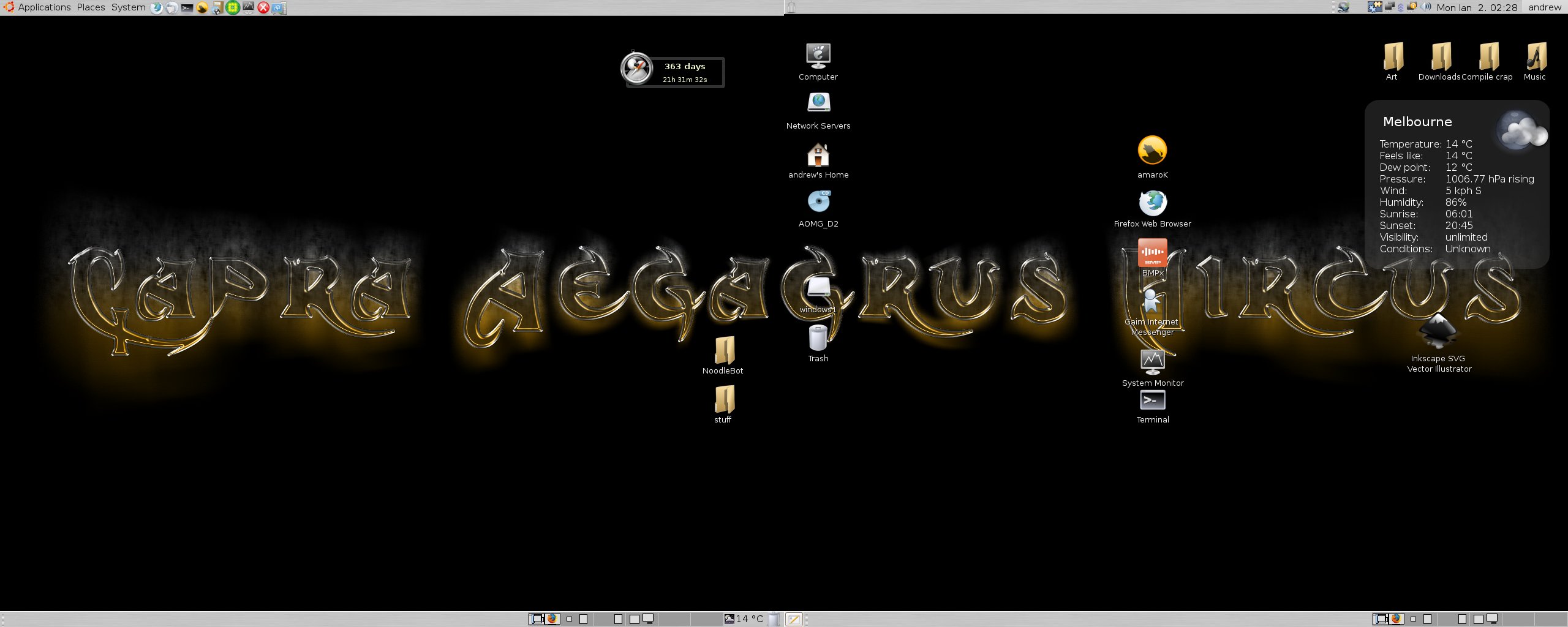Open andrew's Home folder icon
Screen dimensions: 1568x627
[x=818, y=160]
